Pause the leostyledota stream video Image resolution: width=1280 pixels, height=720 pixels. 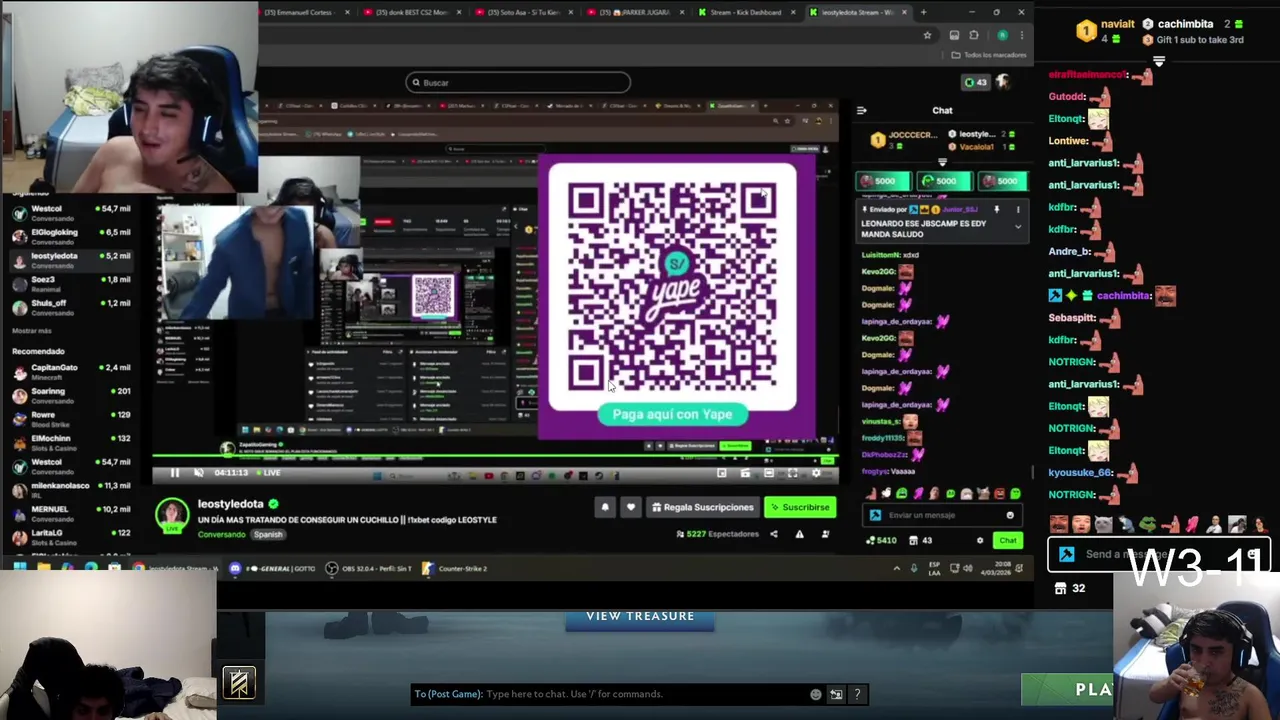pos(174,473)
